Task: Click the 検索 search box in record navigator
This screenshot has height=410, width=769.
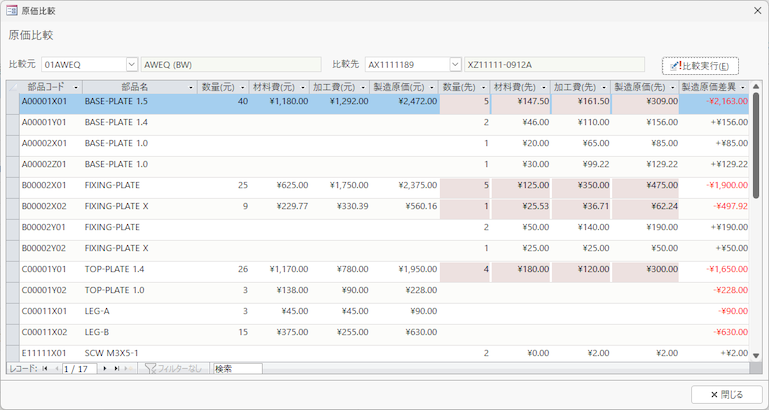Action: [237, 369]
